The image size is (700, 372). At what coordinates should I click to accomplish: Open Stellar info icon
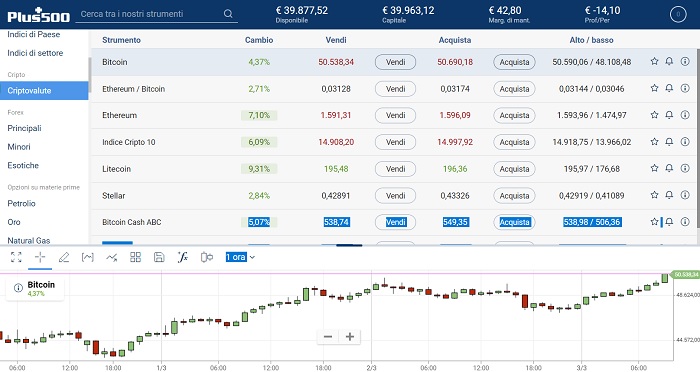(685, 195)
